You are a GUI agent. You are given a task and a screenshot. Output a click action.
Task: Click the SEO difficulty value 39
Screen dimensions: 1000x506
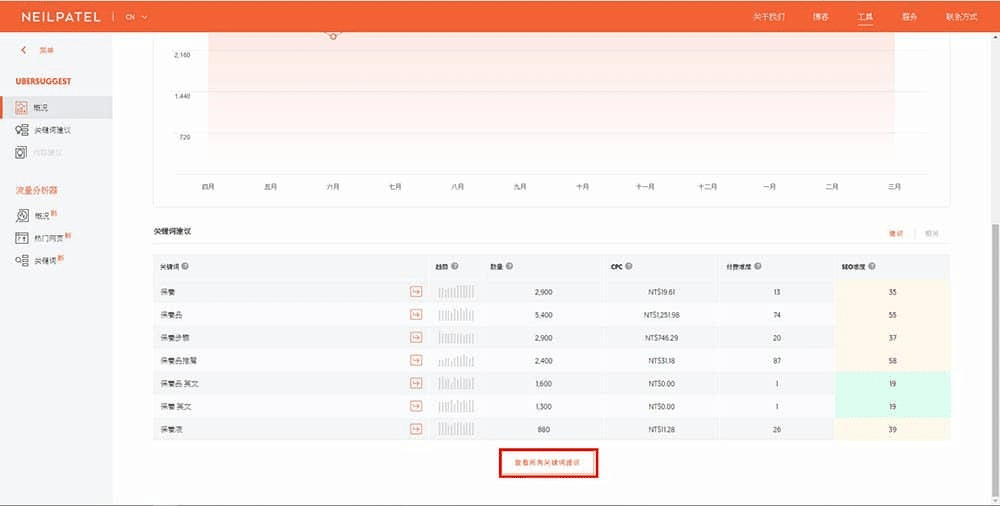click(x=892, y=429)
